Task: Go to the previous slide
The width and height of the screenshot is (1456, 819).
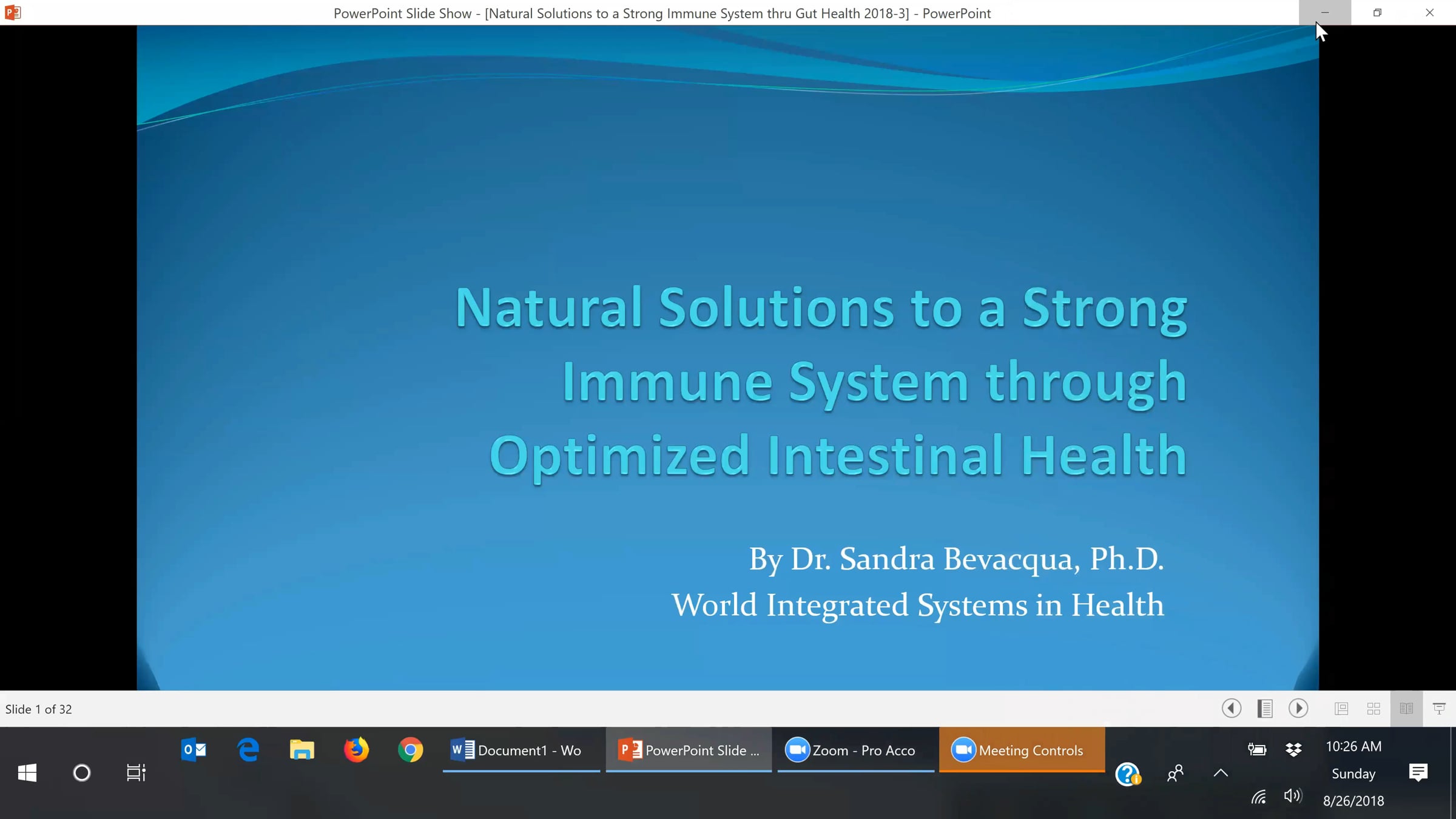Action: [x=1231, y=708]
